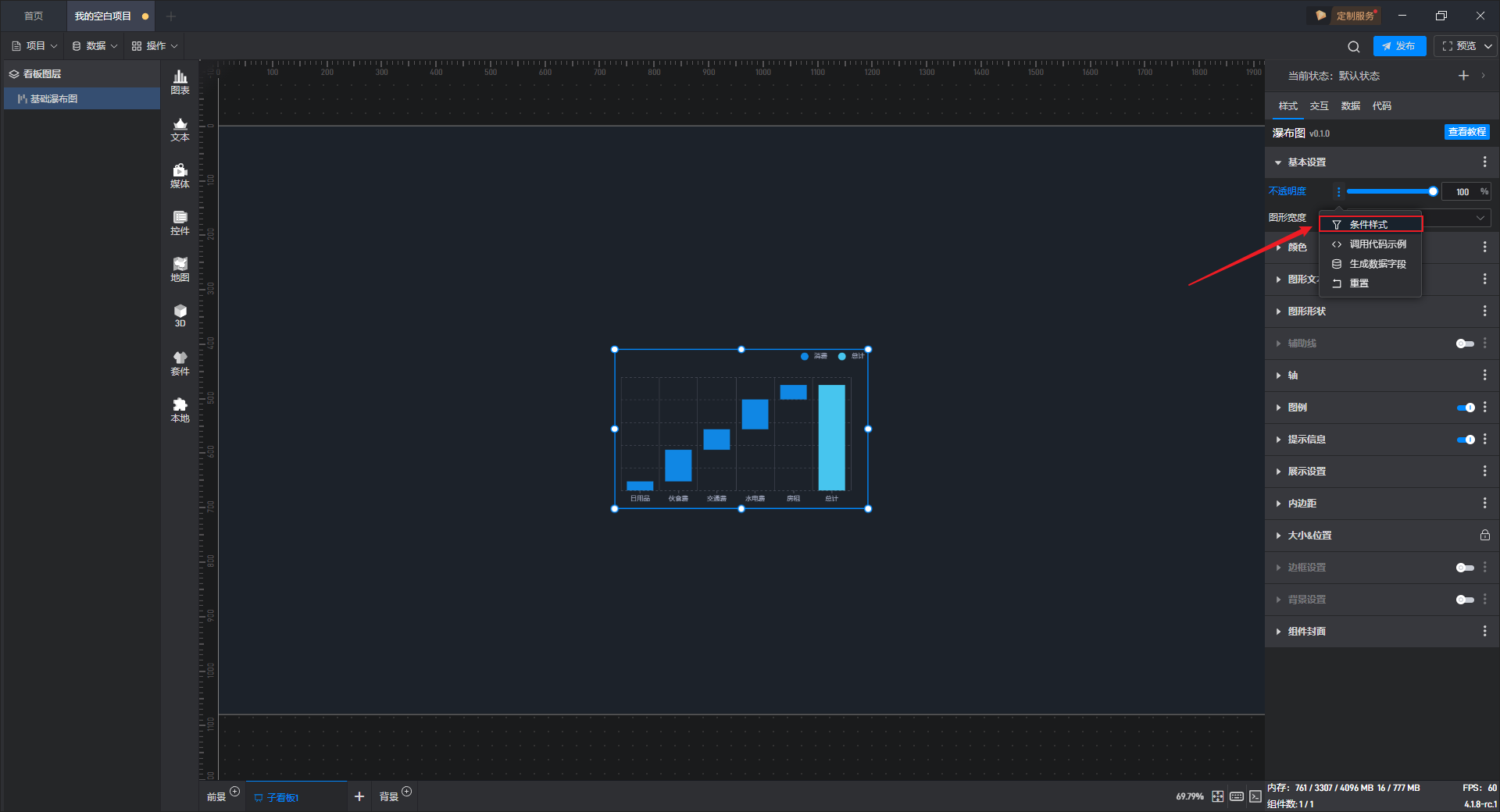Open the 文本 text components panel
The height and width of the screenshot is (812, 1500).
(x=180, y=129)
